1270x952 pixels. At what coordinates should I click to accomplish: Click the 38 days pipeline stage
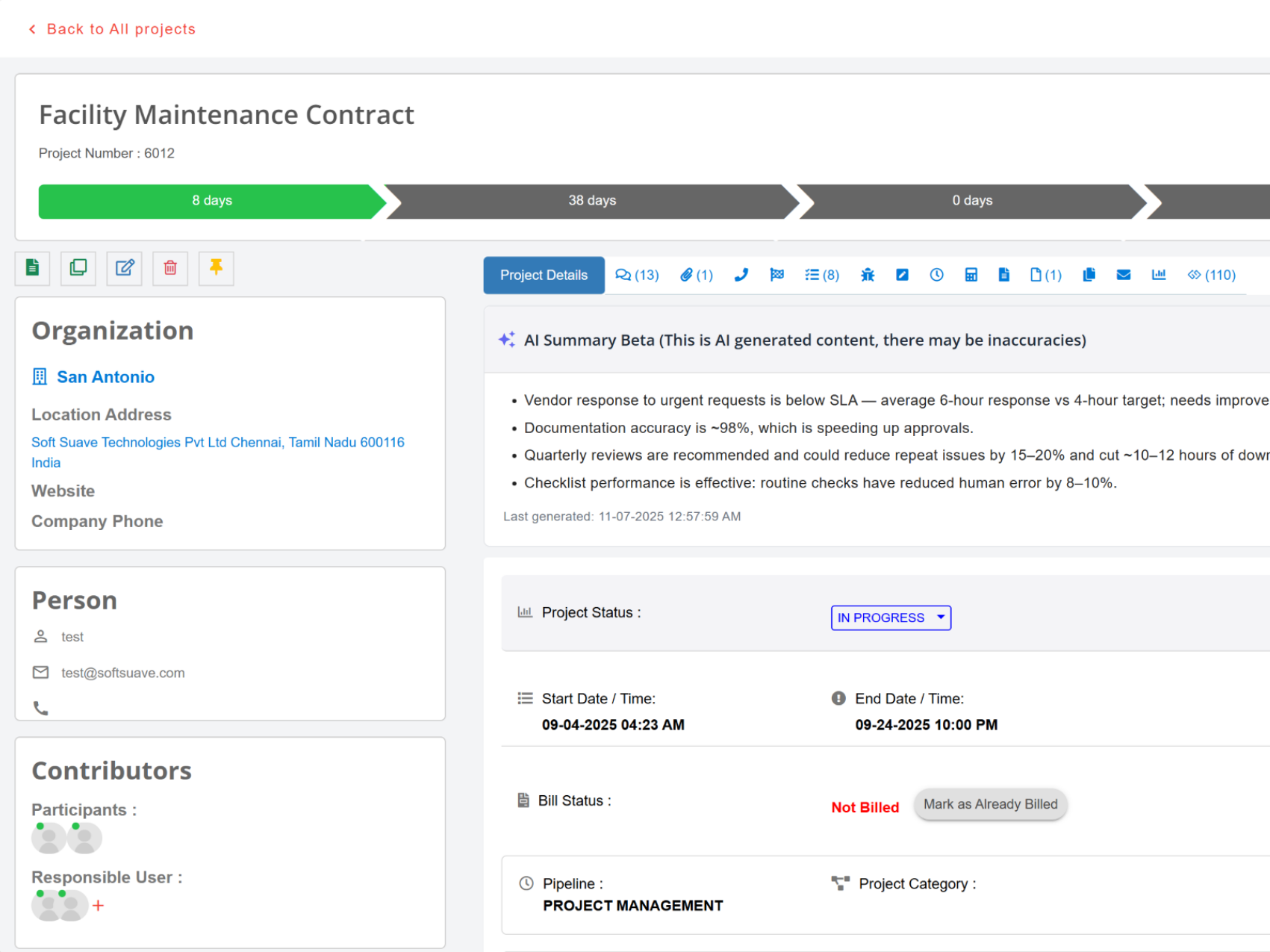[591, 201]
